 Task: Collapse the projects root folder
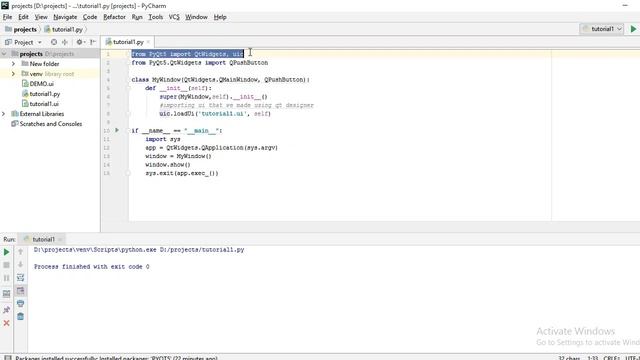pyautogui.click(x=4, y=54)
